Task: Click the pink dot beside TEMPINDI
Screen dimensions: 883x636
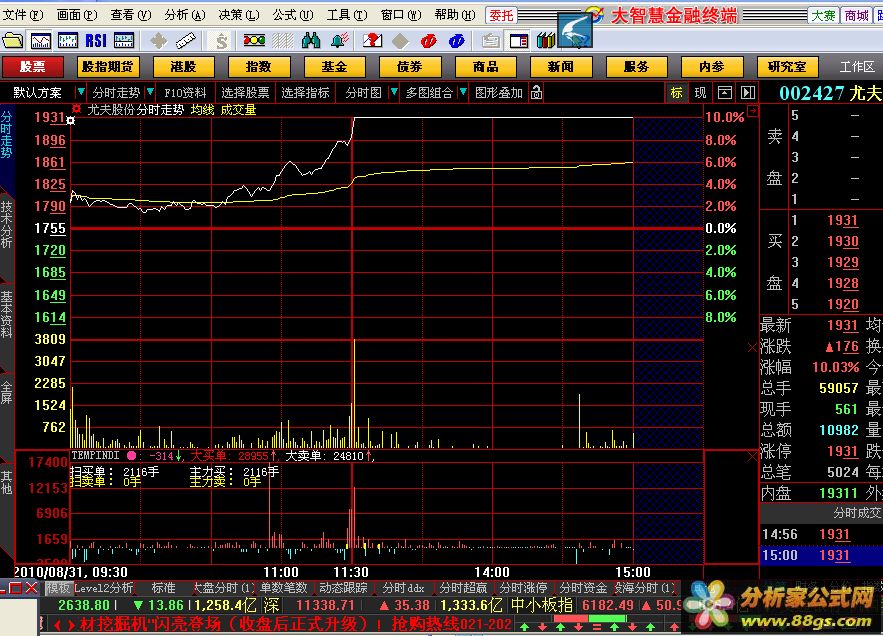Action: click(x=131, y=456)
